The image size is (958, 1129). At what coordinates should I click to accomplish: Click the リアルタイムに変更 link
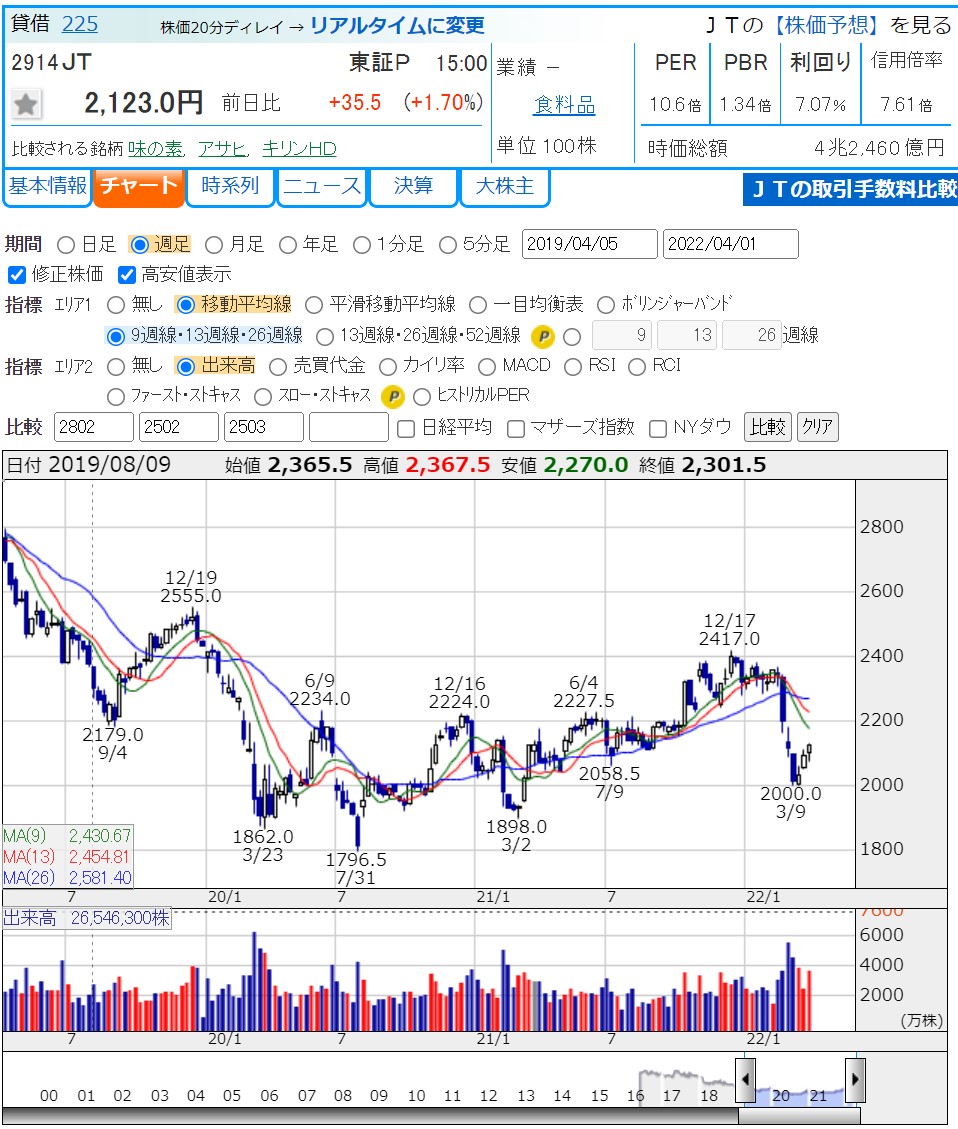pos(397,25)
